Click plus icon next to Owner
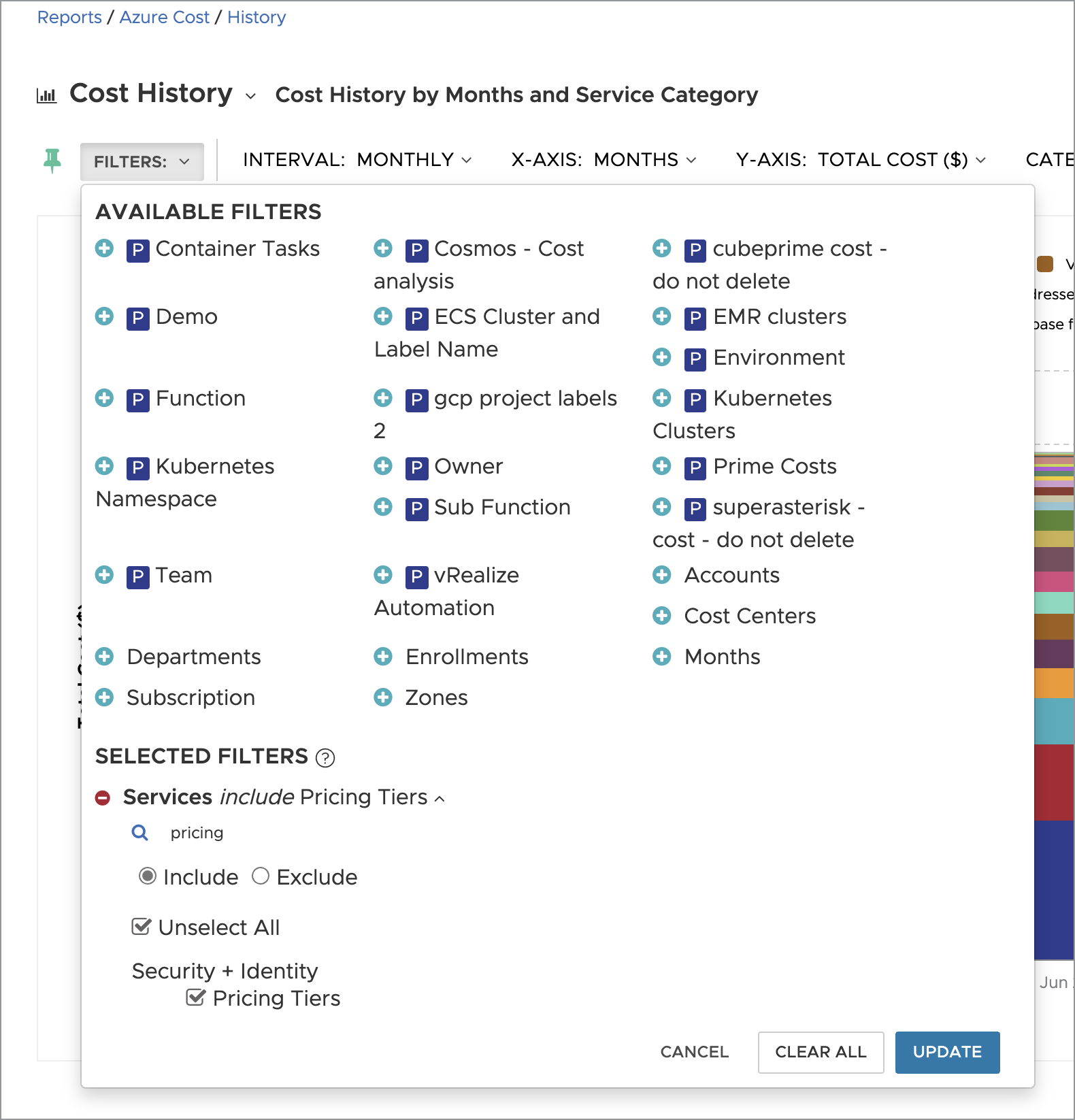The height and width of the screenshot is (1120, 1075). point(383,466)
